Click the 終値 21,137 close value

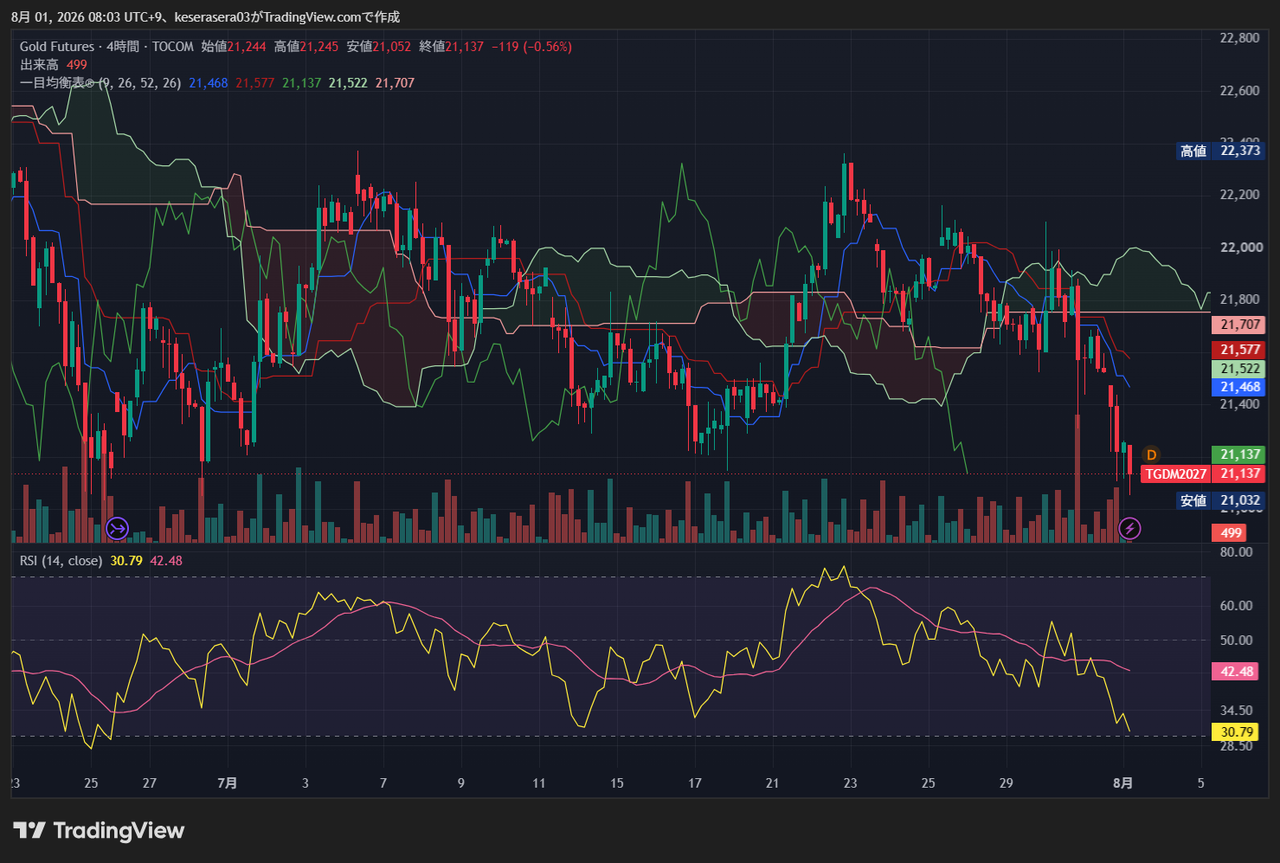click(452, 46)
